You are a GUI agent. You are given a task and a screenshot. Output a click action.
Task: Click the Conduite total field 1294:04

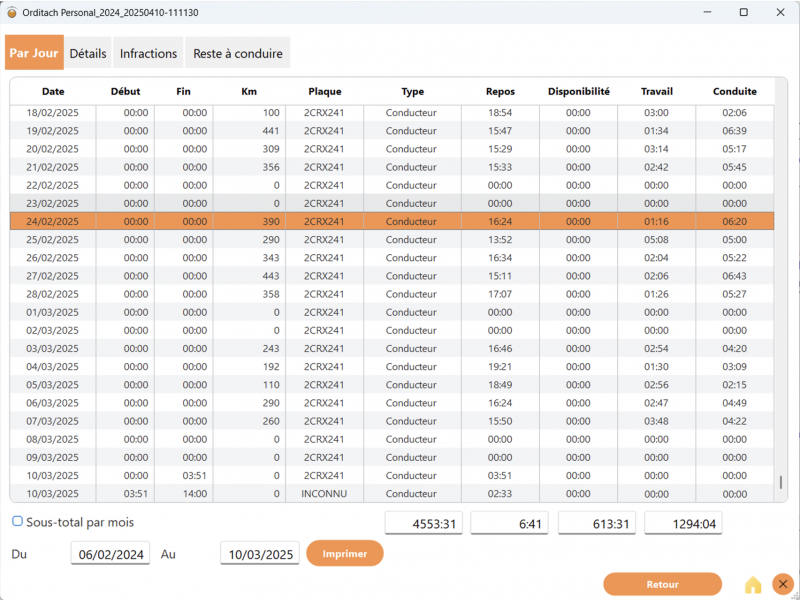click(x=683, y=523)
